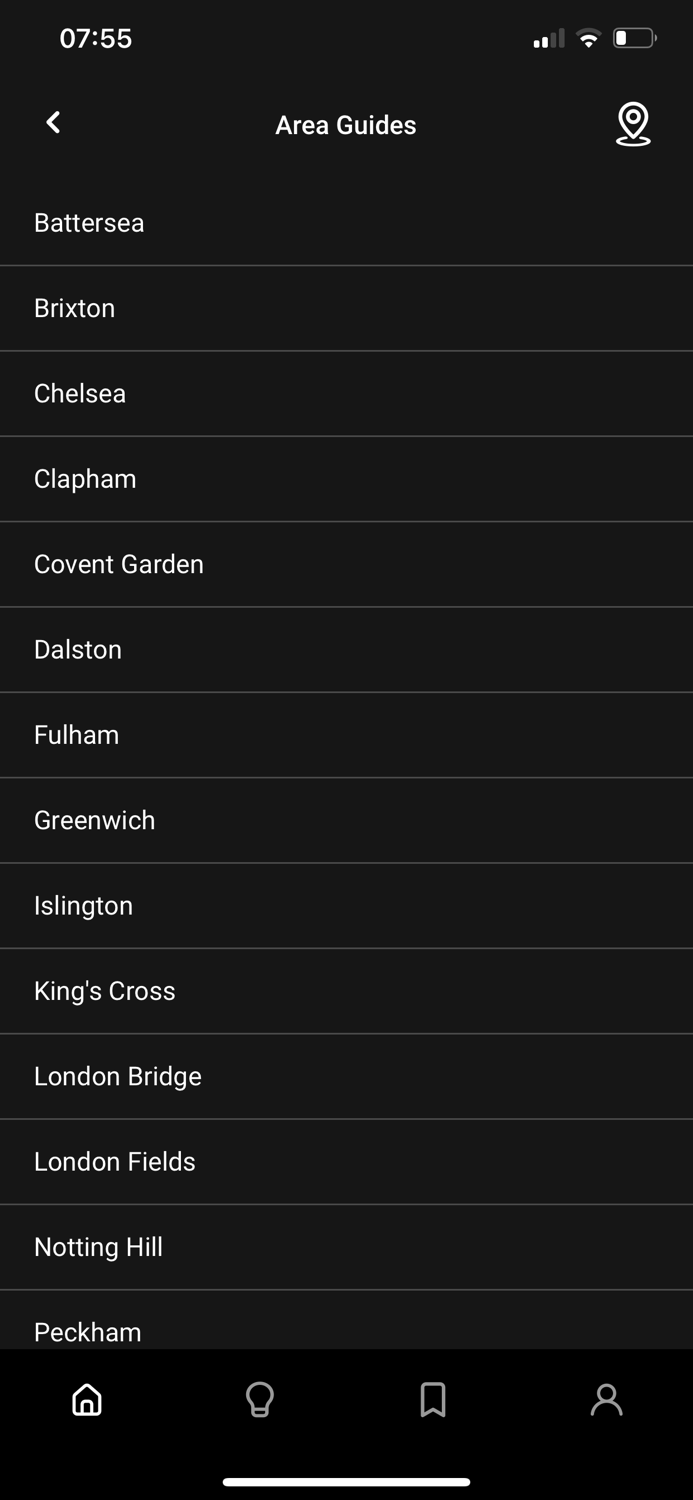Check Wi-Fi status icon in status bar
Image resolution: width=693 pixels, height=1500 pixels.
pos(588,38)
